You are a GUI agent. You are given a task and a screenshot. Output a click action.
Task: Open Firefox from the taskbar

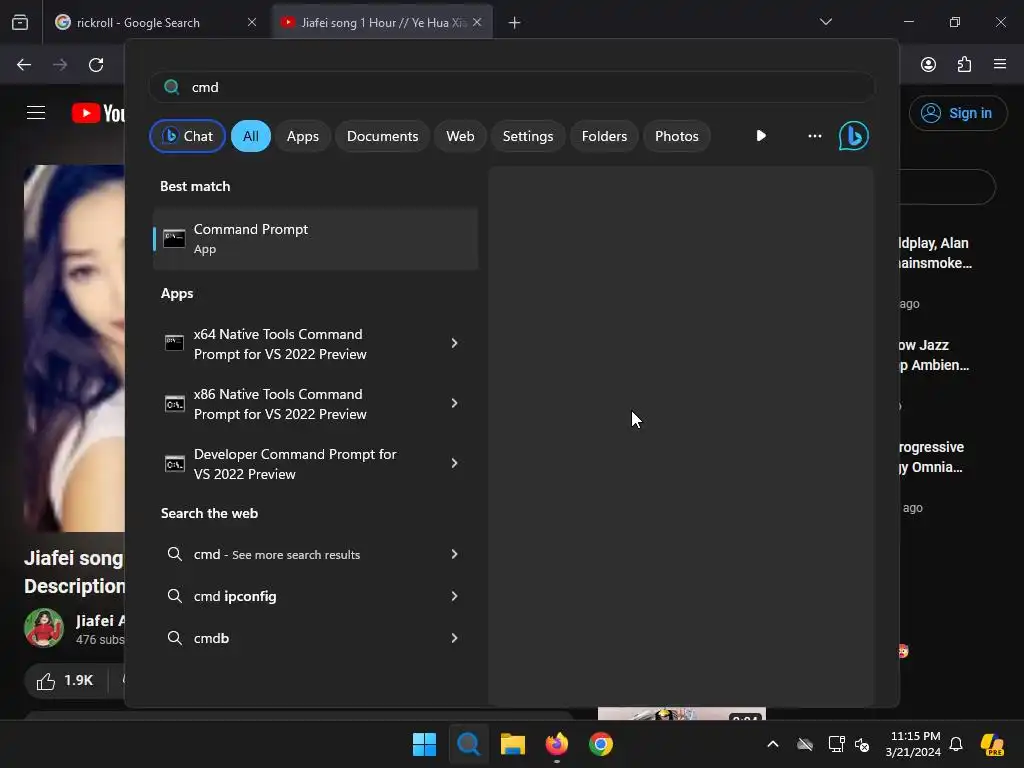click(556, 744)
